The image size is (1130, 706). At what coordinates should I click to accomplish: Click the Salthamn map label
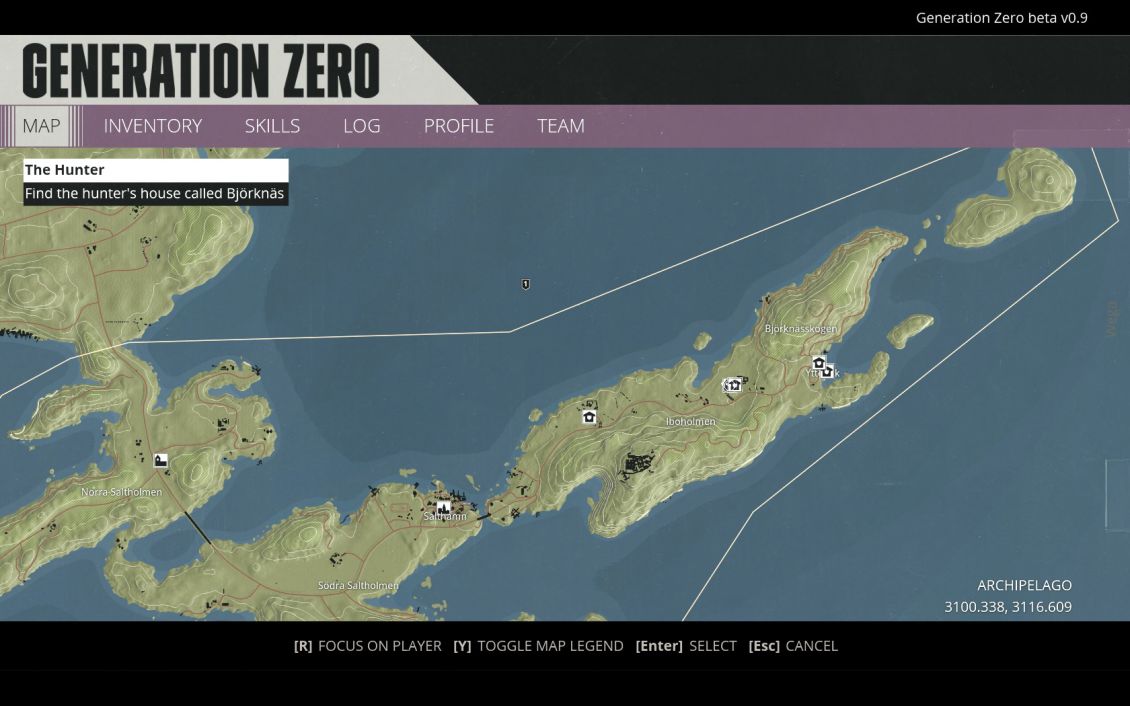[x=445, y=517]
